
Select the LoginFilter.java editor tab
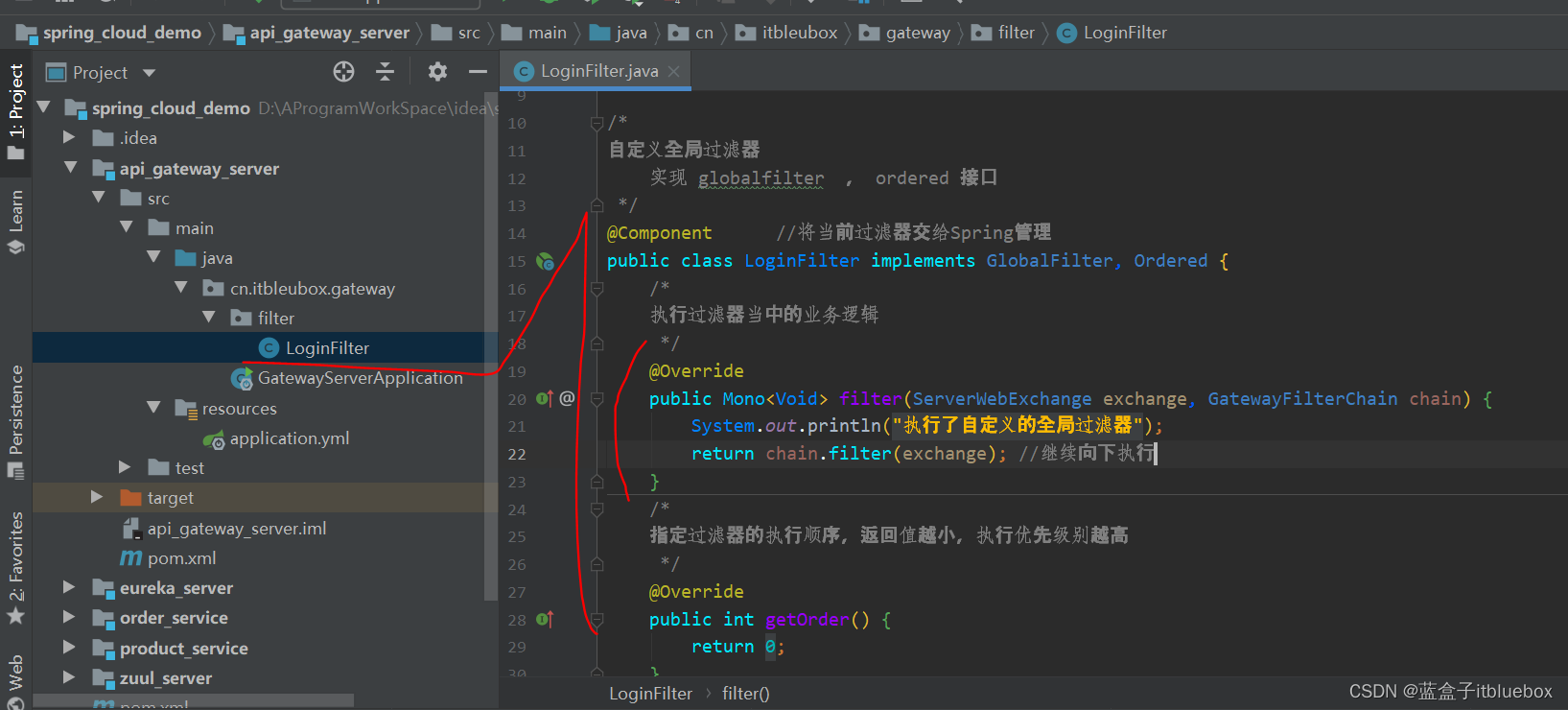pyautogui.click(x=596, y=71)
